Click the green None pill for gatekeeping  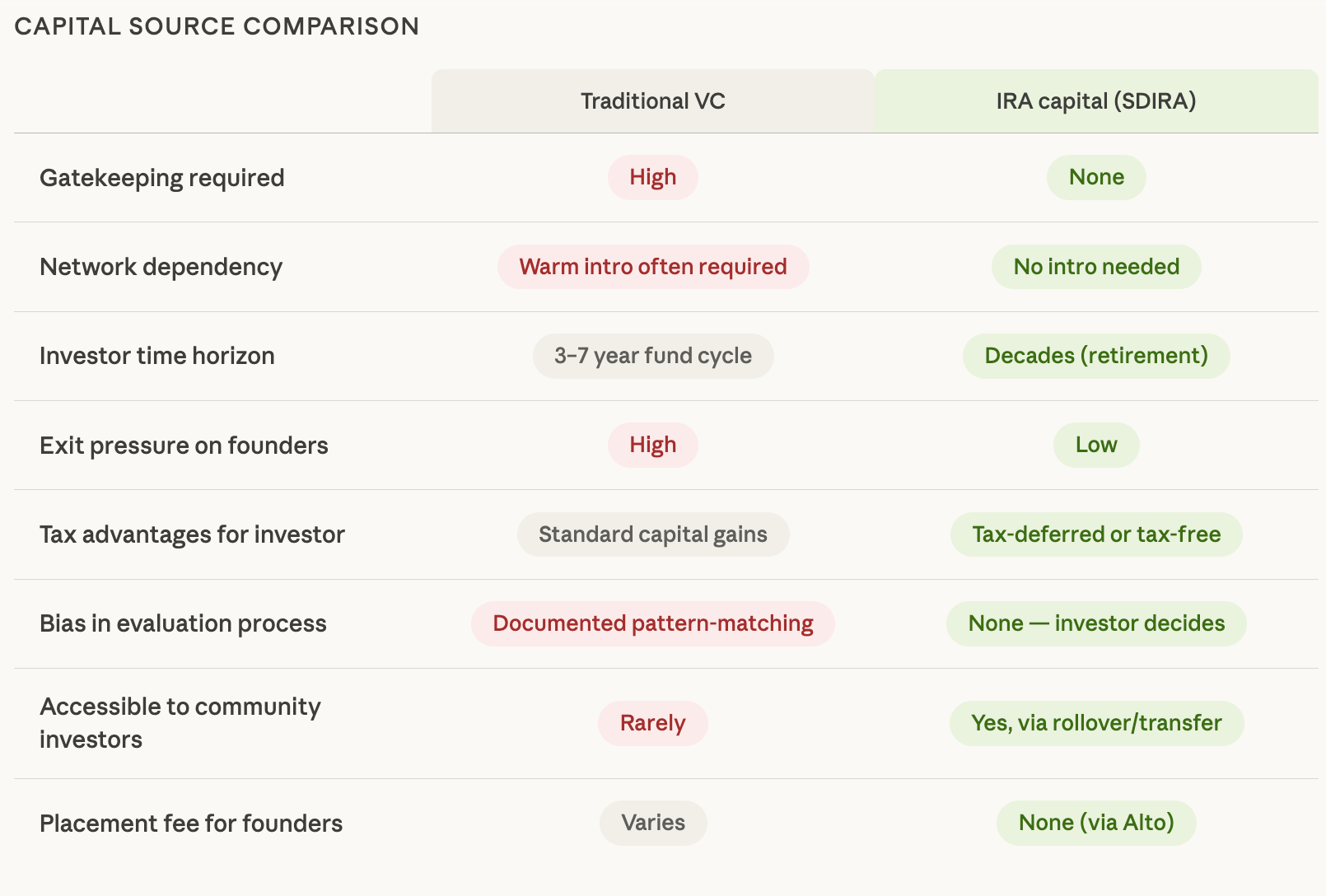pos(1095,177)
